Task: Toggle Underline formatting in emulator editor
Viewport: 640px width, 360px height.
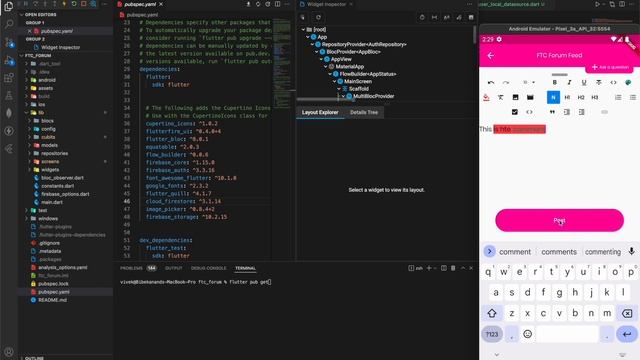Action: (584, 82)
